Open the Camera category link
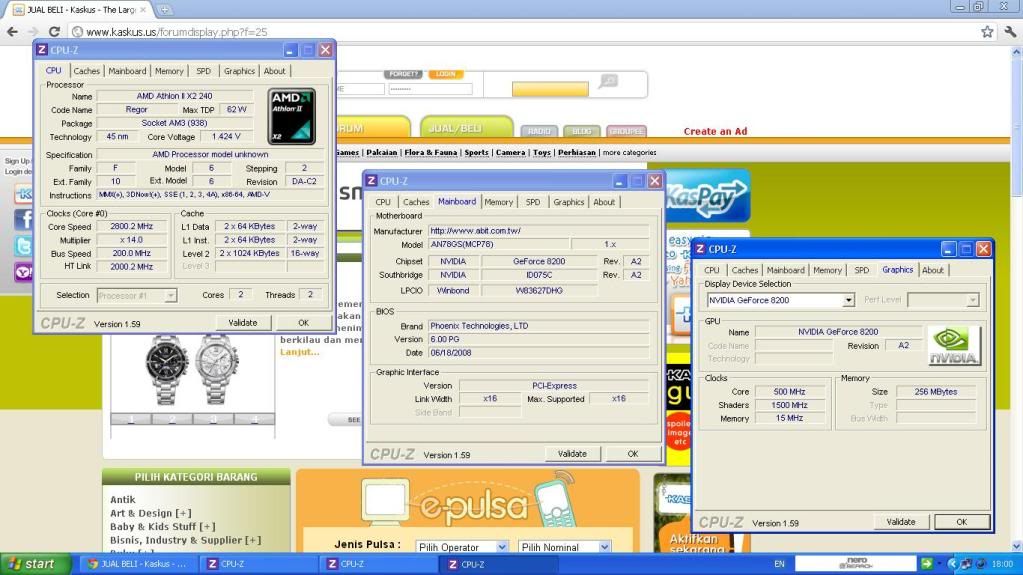Image resolution: width=1023 pixels, height=575 pixels. point(510,152)
